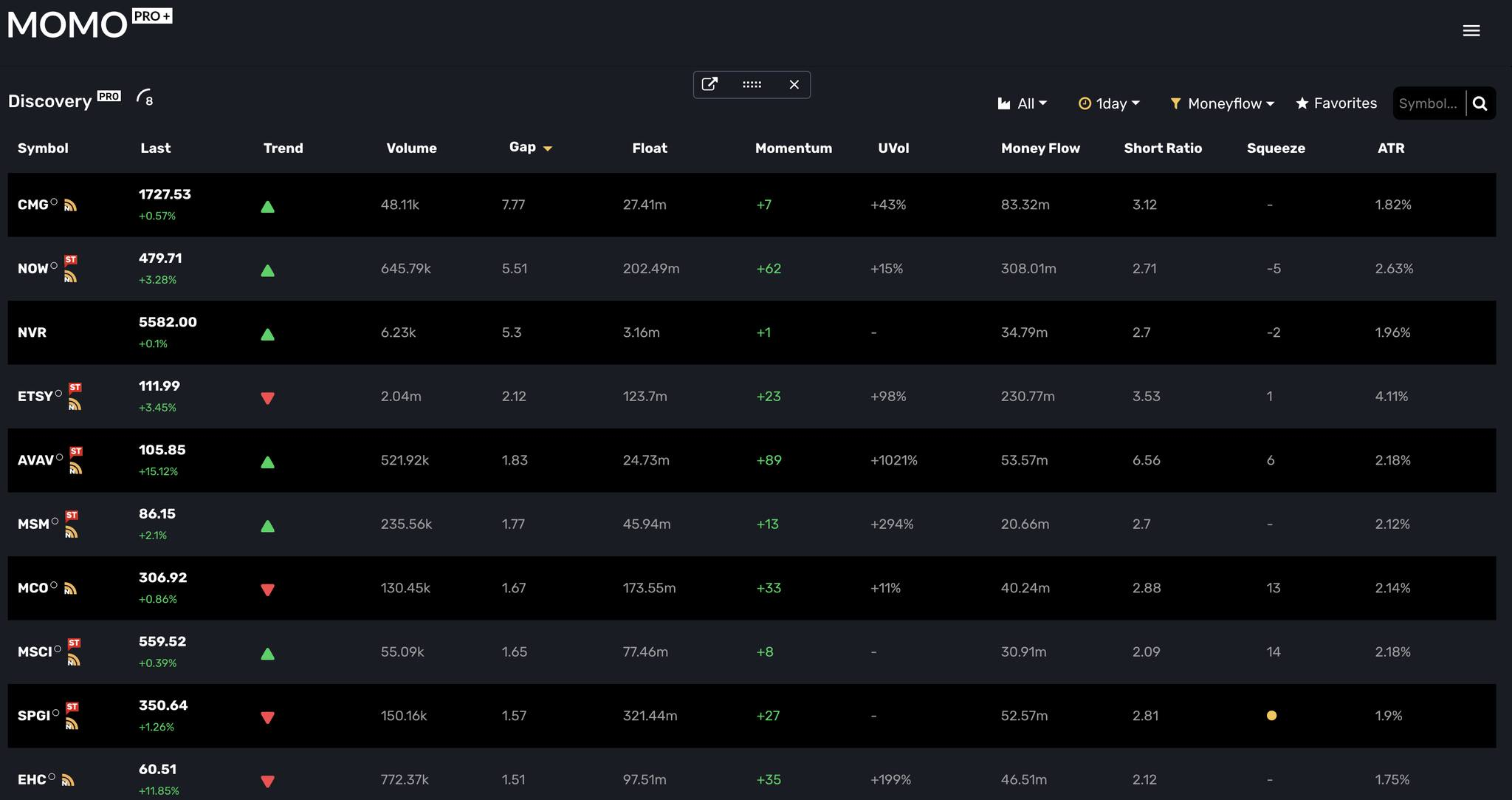Sort by the Gap column header
This screenshot has height=800, width=1512.
(x=523, y=147)
